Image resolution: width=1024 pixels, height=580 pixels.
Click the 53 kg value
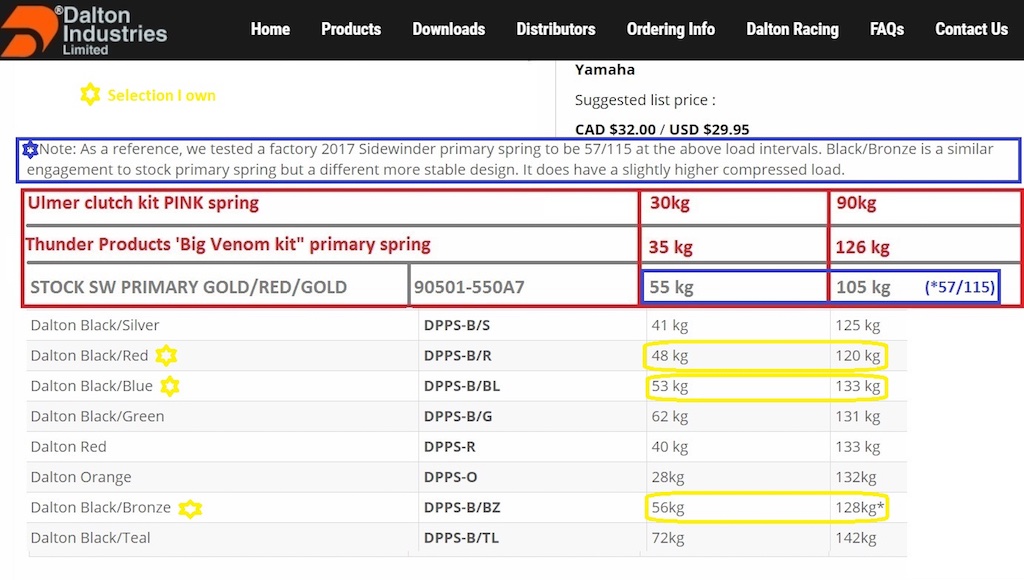click(669, 386)
